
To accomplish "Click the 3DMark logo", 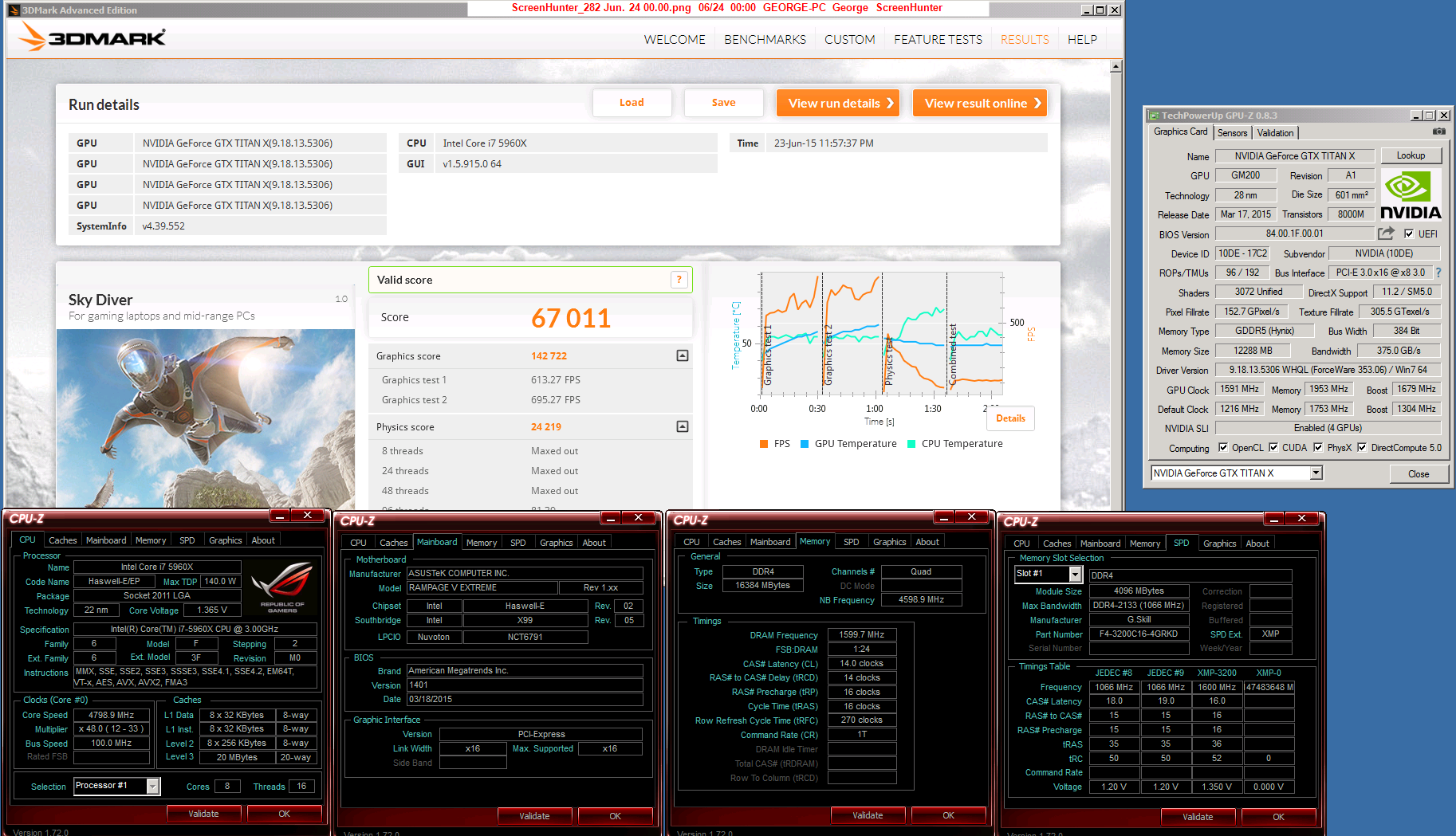I will tap(92, 37).
